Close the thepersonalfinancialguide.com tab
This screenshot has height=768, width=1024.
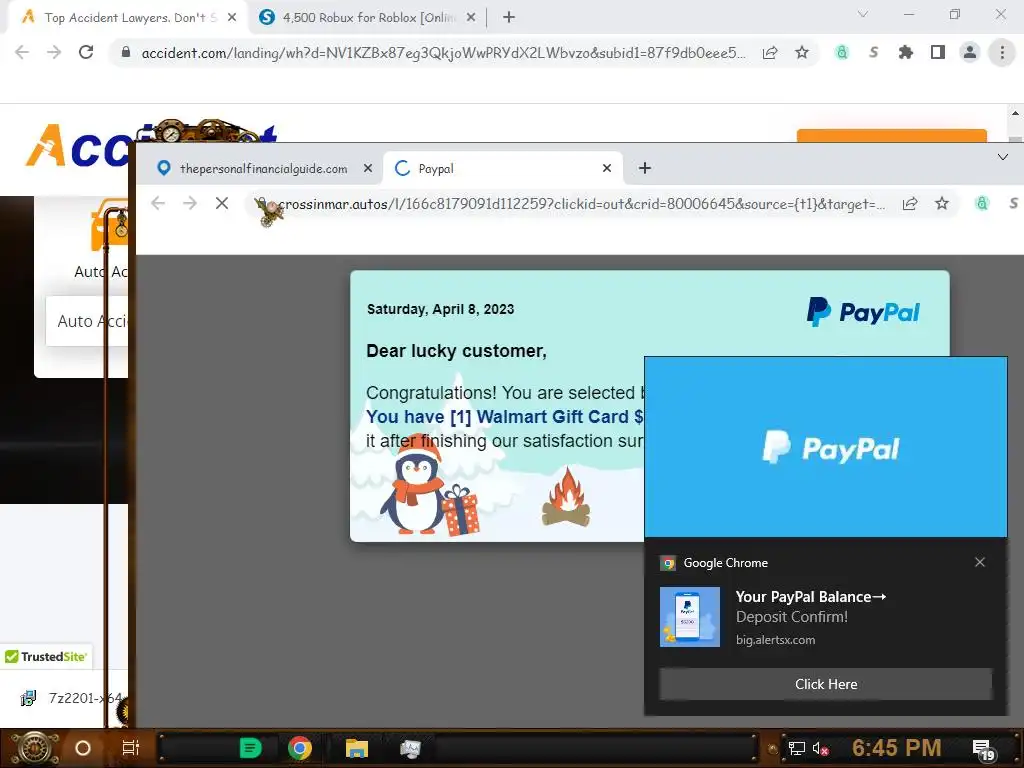[368, 168]
